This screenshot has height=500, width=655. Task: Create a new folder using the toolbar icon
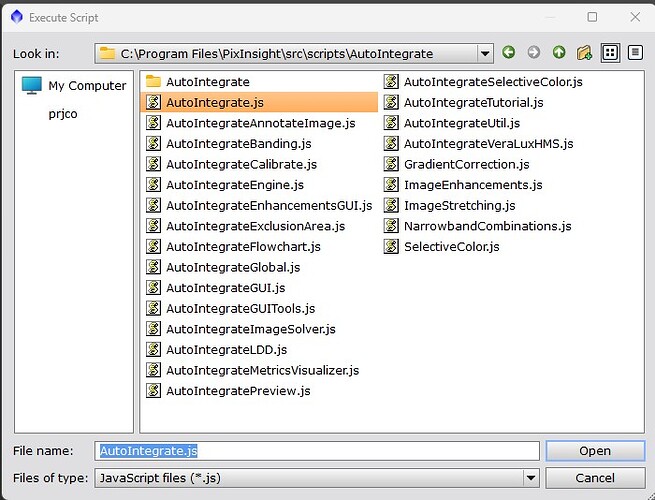click(x=584, y=53)
